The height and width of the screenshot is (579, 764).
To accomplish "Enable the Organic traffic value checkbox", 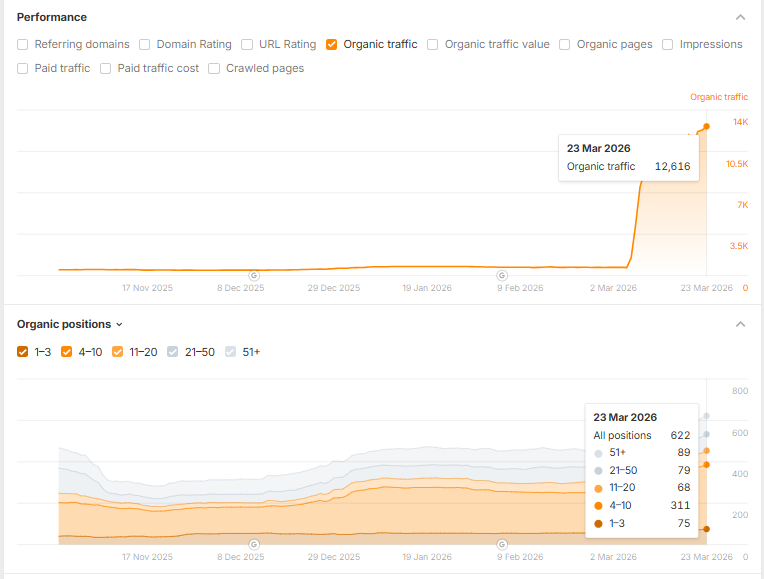I will (432, 44).
